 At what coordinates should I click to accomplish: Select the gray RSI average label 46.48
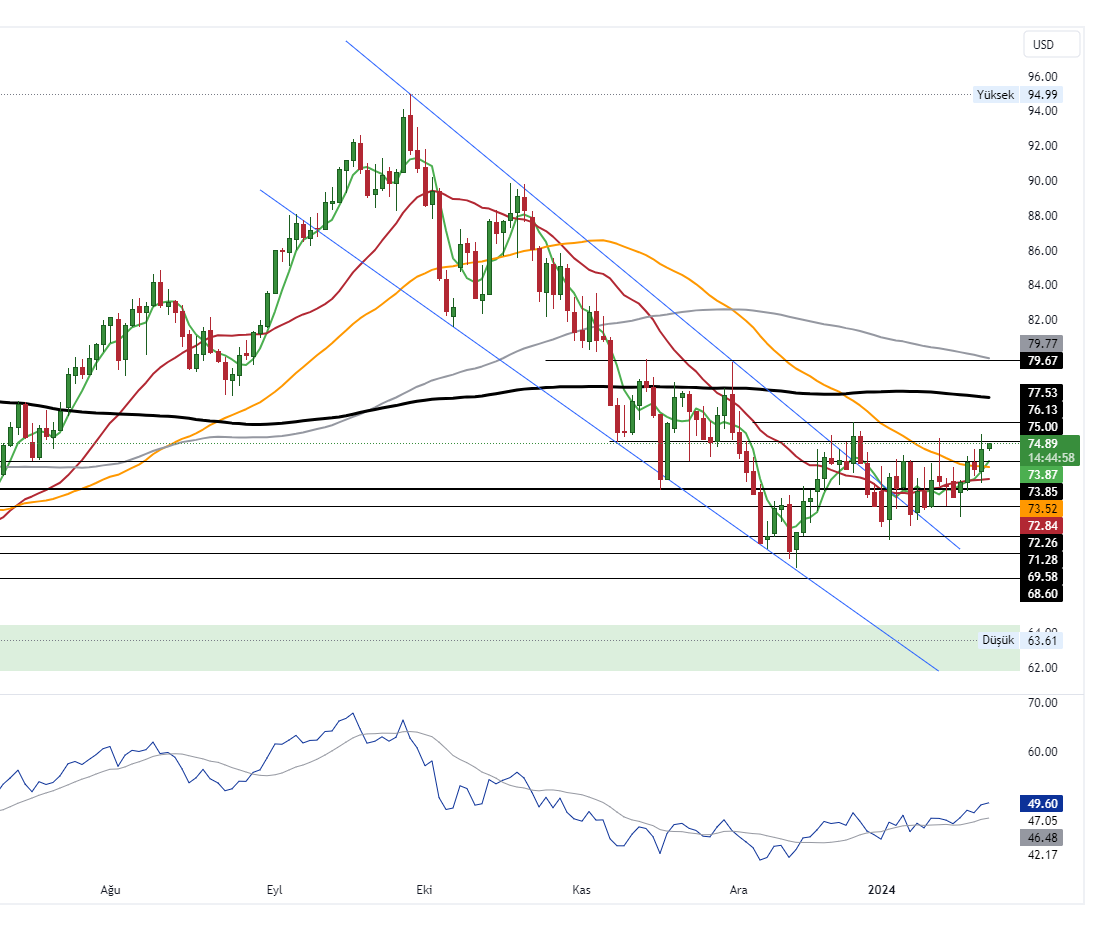1043,837
